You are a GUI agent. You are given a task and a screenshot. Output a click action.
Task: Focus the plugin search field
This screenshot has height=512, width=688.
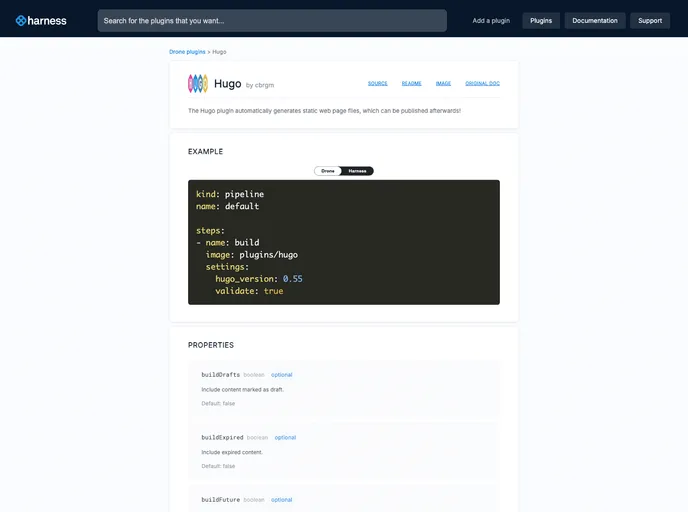pos(272,21)
